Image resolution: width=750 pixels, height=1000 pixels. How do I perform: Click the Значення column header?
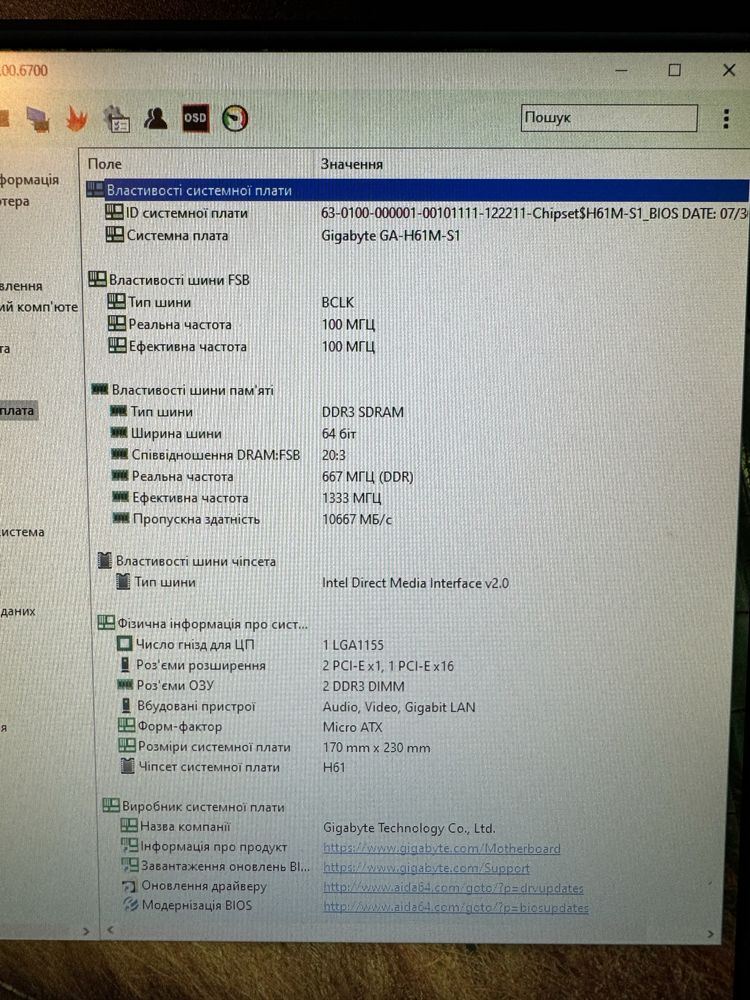tap(351, 165)
